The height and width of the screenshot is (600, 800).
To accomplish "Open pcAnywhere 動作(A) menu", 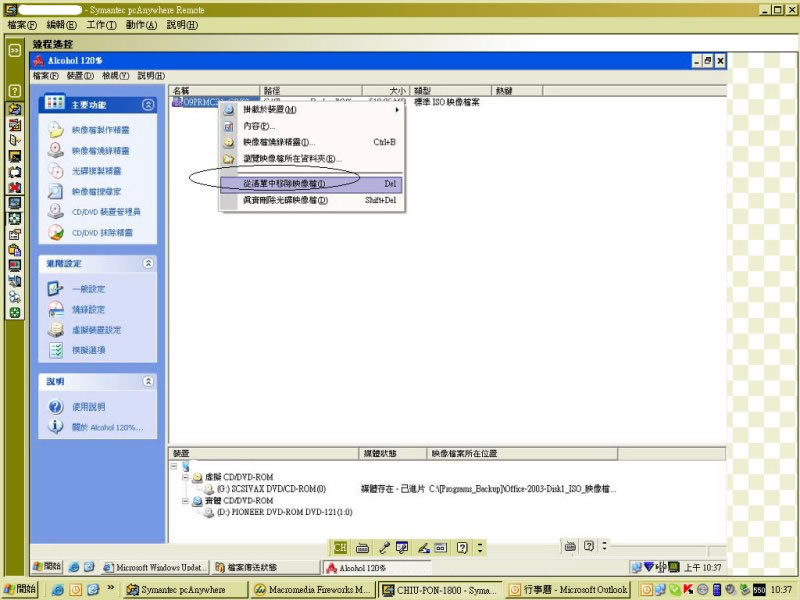I will coord(141,24).
